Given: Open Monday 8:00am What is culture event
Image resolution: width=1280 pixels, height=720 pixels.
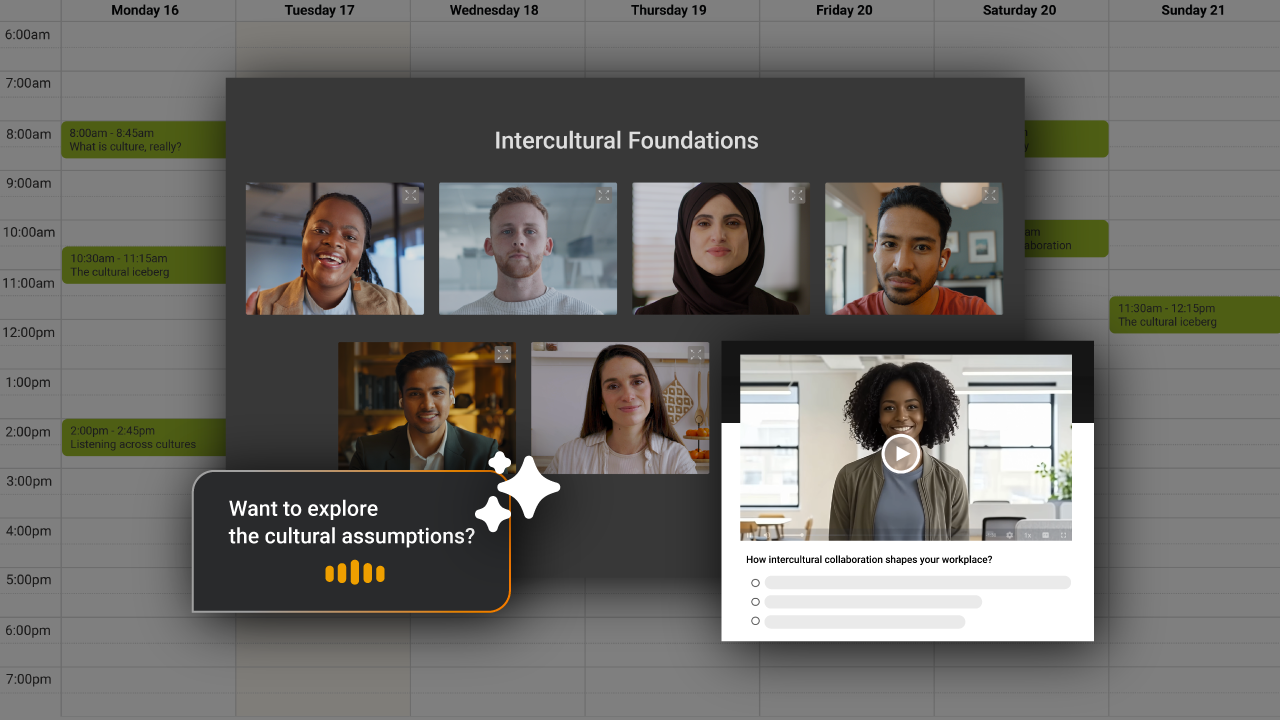Looking at the screenshot, I should tap(143, 140).
